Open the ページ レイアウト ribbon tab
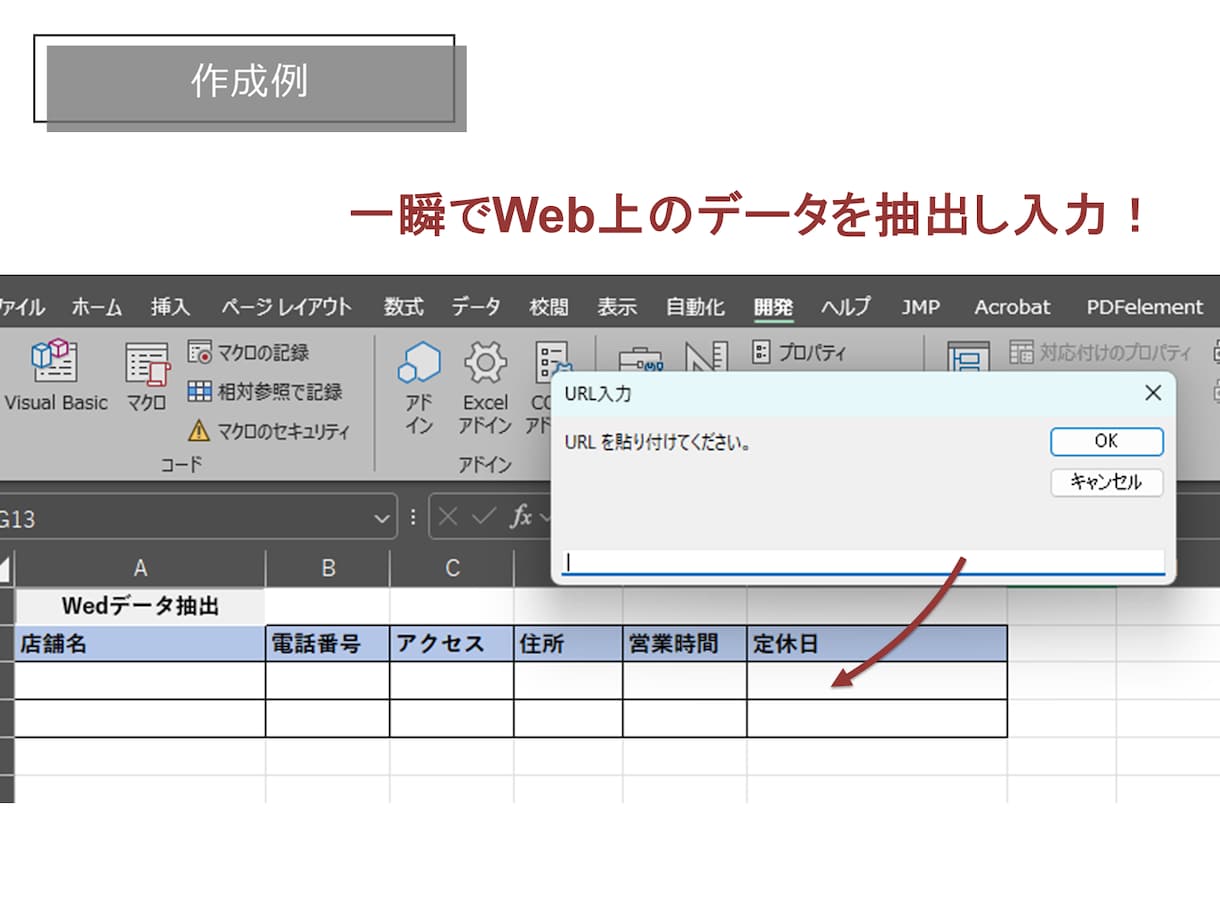The height and width of the screenshot is (915, 1220). pos(286,307)
